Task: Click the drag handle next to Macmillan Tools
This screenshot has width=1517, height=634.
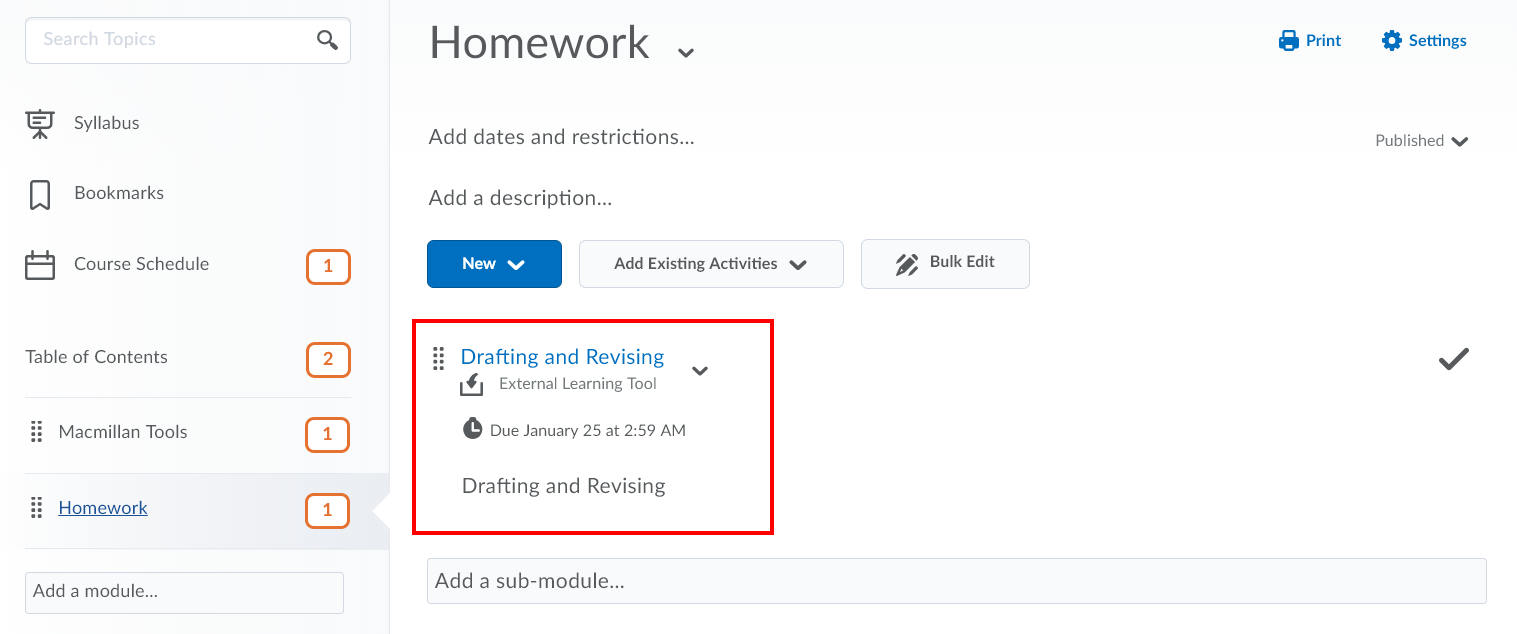Action: click(x=36, y=431)
